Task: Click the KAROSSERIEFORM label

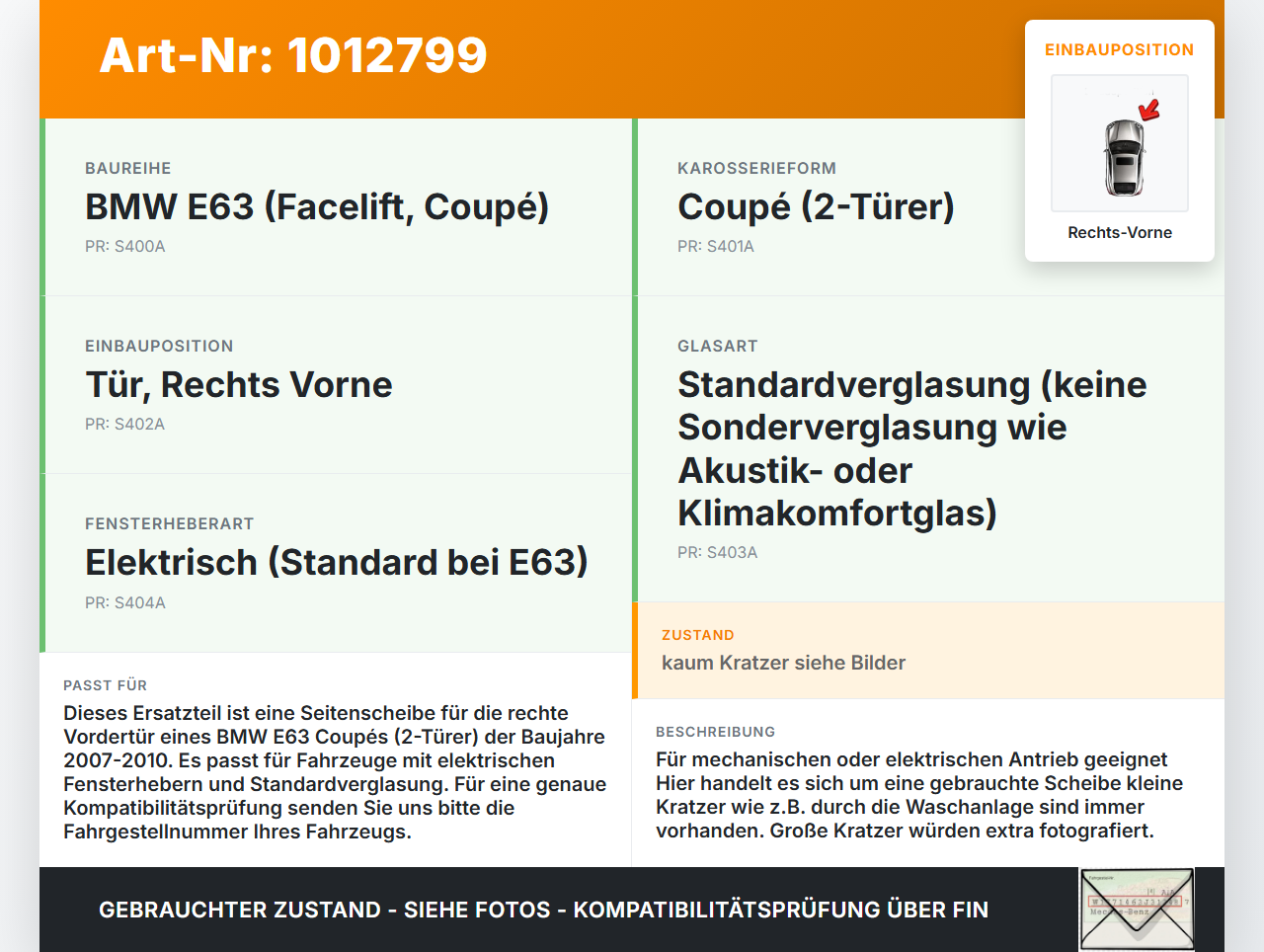Action: click(757, 168)
